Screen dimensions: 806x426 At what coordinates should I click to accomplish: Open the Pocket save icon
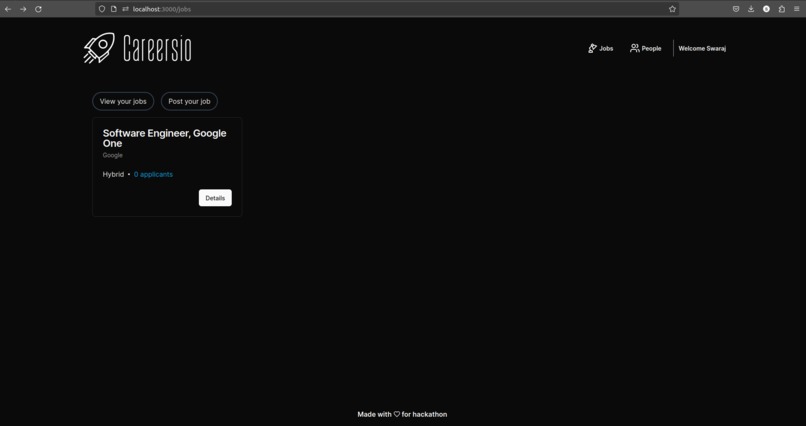pos(736,9)
